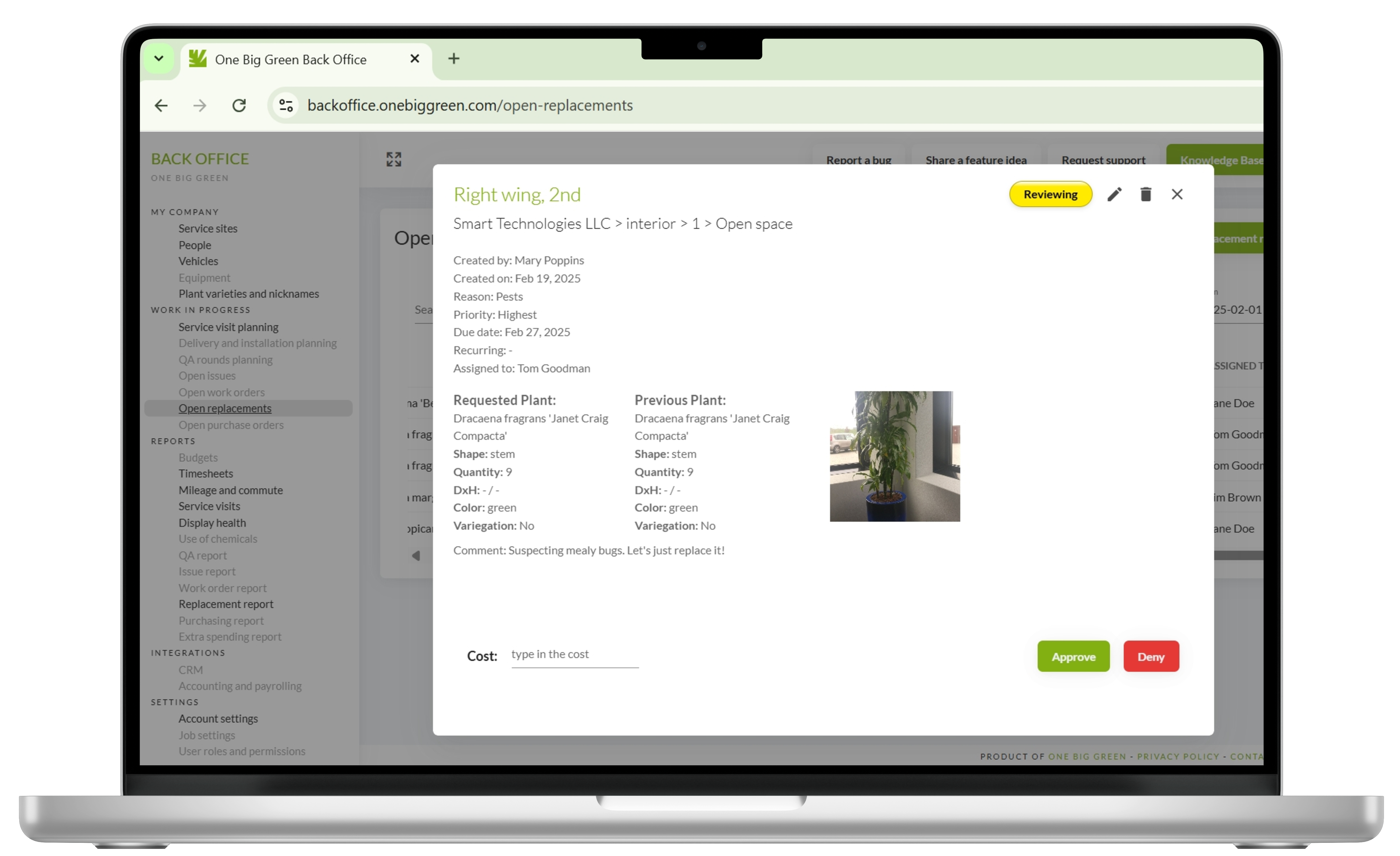Click Delivery and installation planning
This screenshot has height=856, width=1400.
point(257,343)
